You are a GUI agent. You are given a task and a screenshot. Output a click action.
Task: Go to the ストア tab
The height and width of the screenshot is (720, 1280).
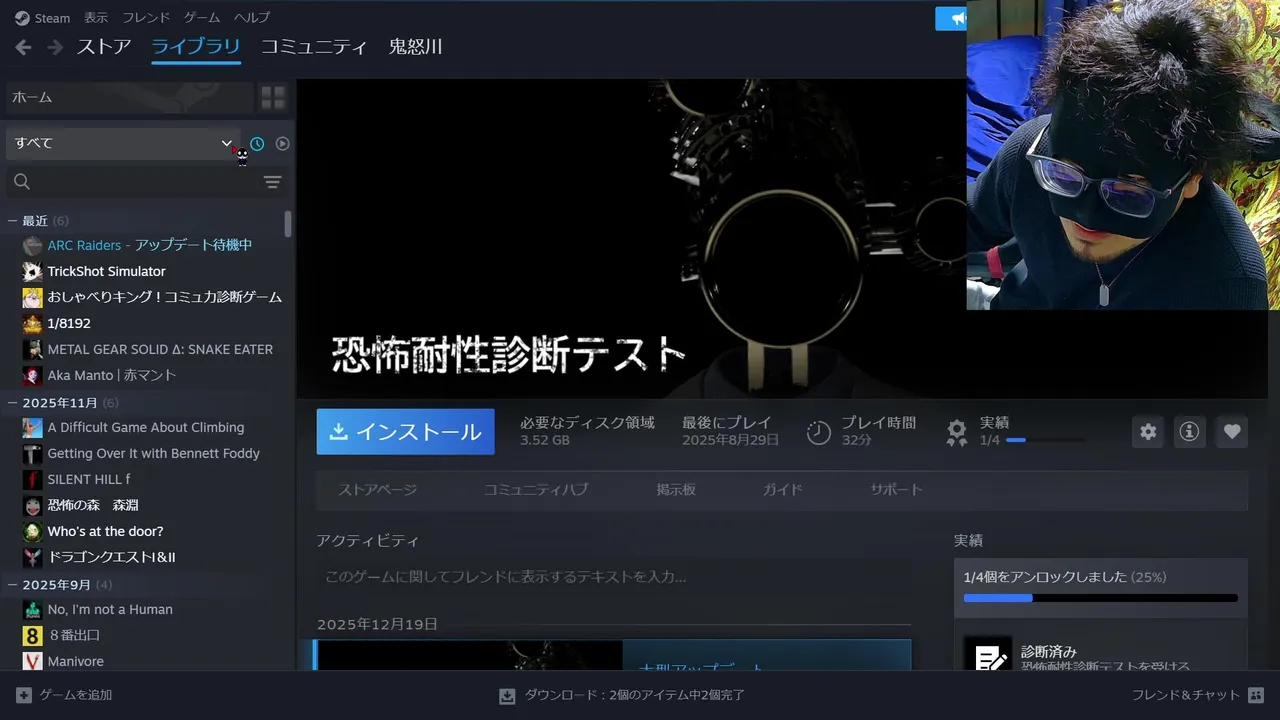tap(104, 47)
